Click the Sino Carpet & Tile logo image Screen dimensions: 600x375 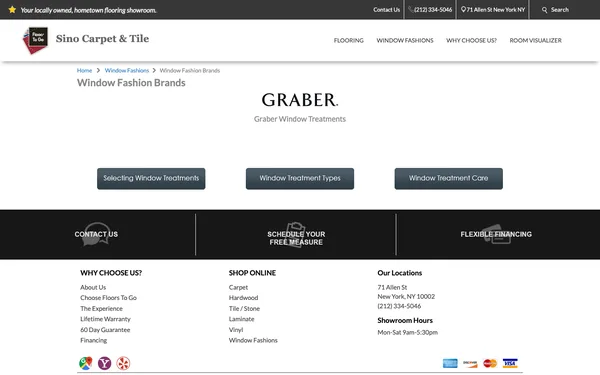(36, 40)
